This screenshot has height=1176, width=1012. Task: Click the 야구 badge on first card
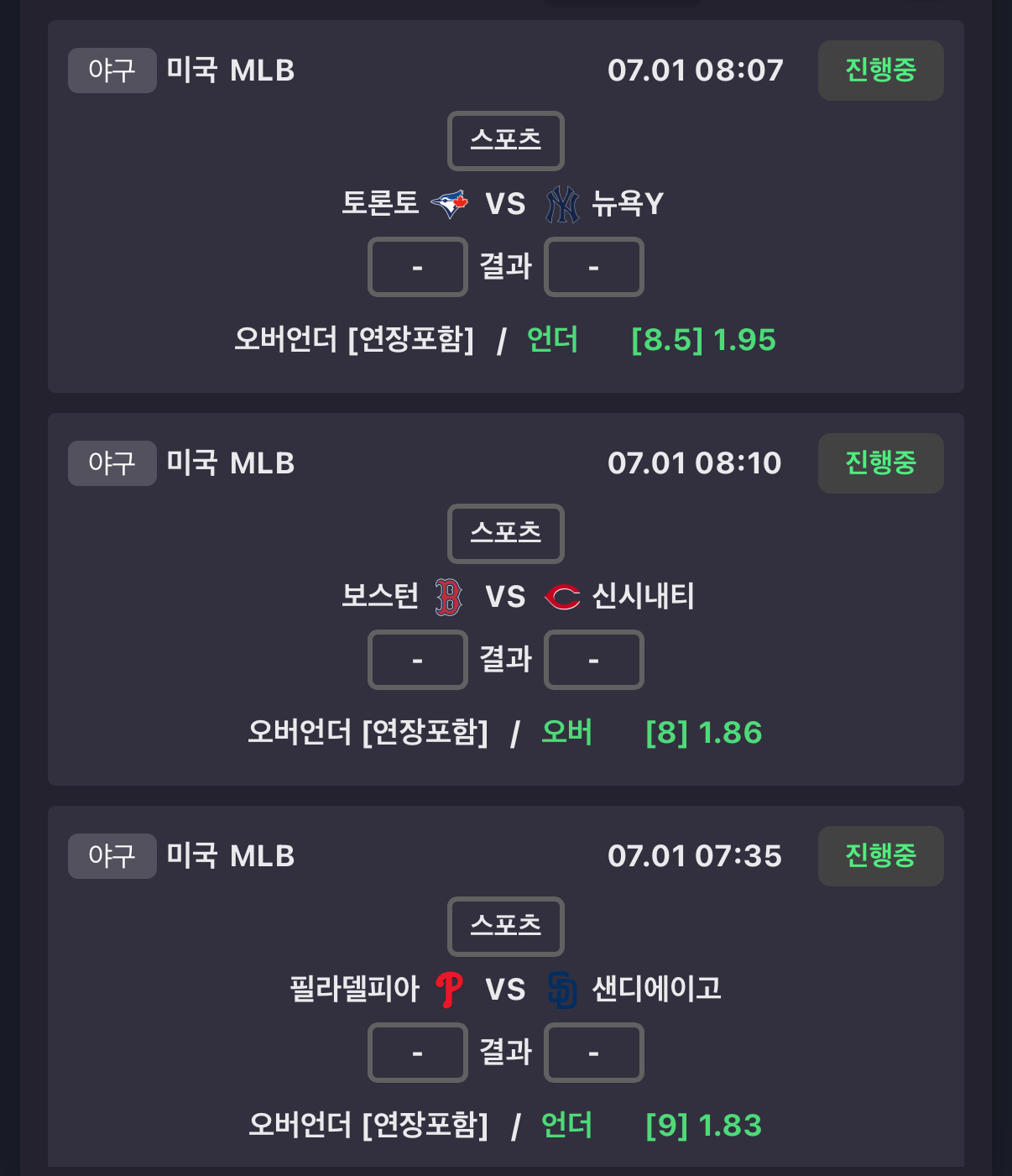point(112,71)
